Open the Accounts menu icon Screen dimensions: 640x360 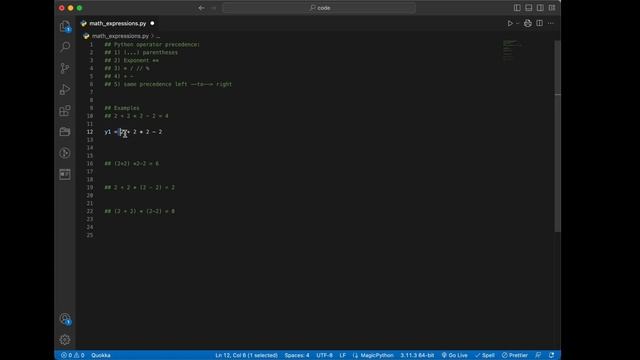(65, 319)
